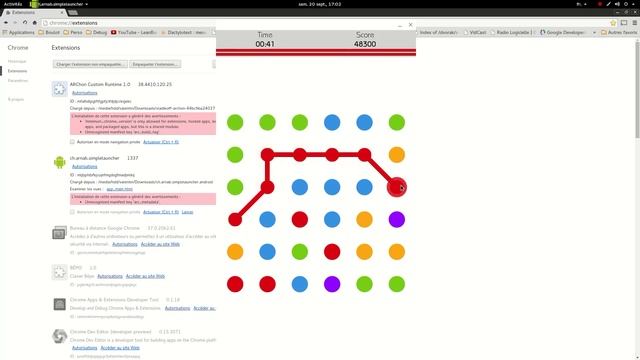Open the Dactylotest bookmark
This screenshot has width=640, height=360.
(x=184, y=32)
